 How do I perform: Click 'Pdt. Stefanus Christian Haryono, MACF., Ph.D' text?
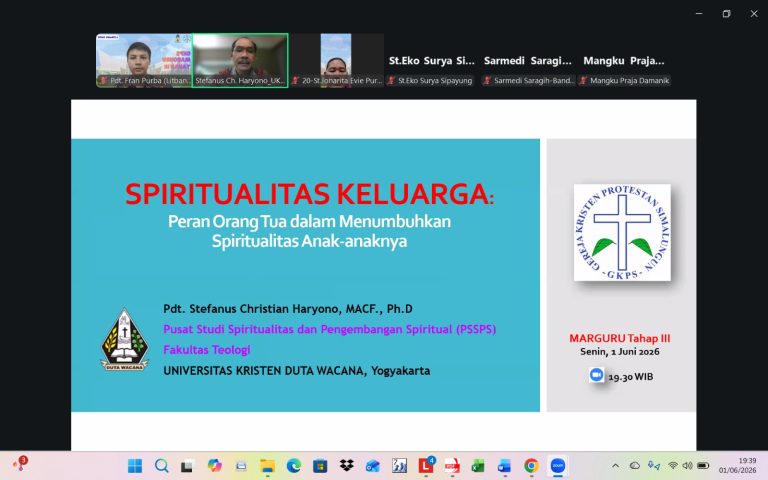(288, 309)
